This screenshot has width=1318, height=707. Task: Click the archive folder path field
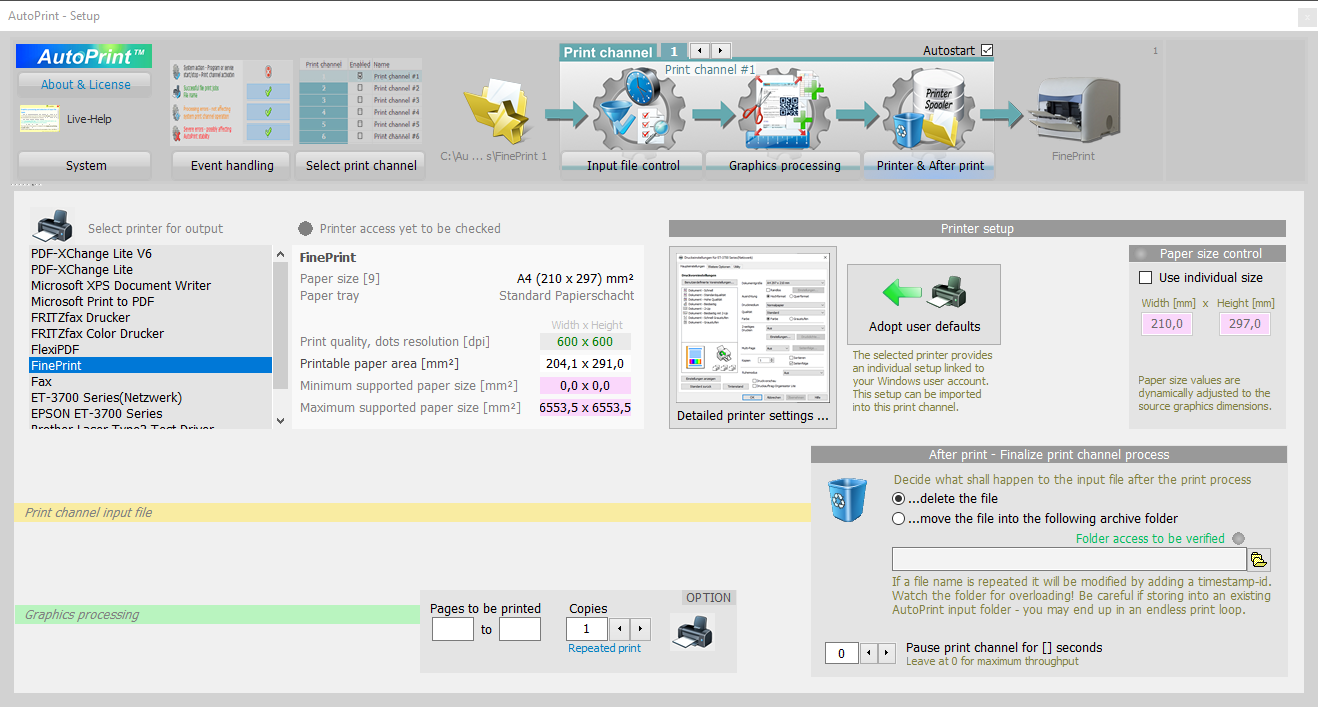[1069, 559]
